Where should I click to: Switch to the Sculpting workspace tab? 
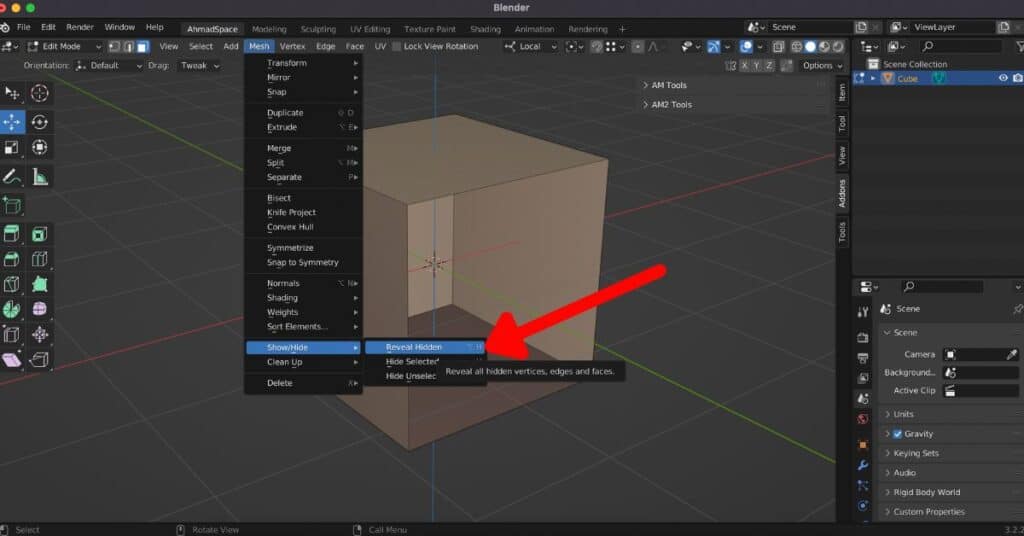(318, 29)
